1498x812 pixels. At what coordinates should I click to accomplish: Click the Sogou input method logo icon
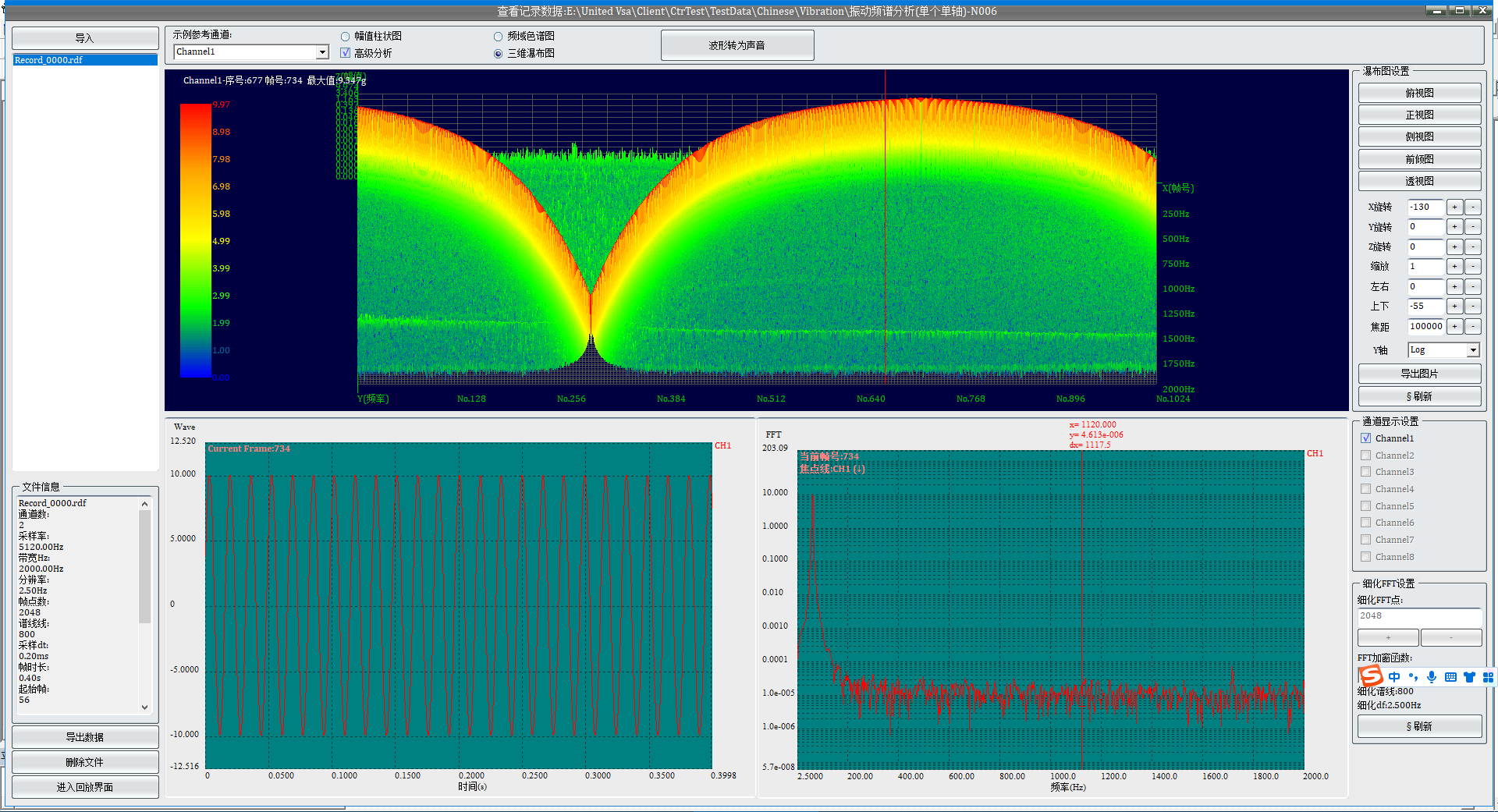coord(1371,676)
